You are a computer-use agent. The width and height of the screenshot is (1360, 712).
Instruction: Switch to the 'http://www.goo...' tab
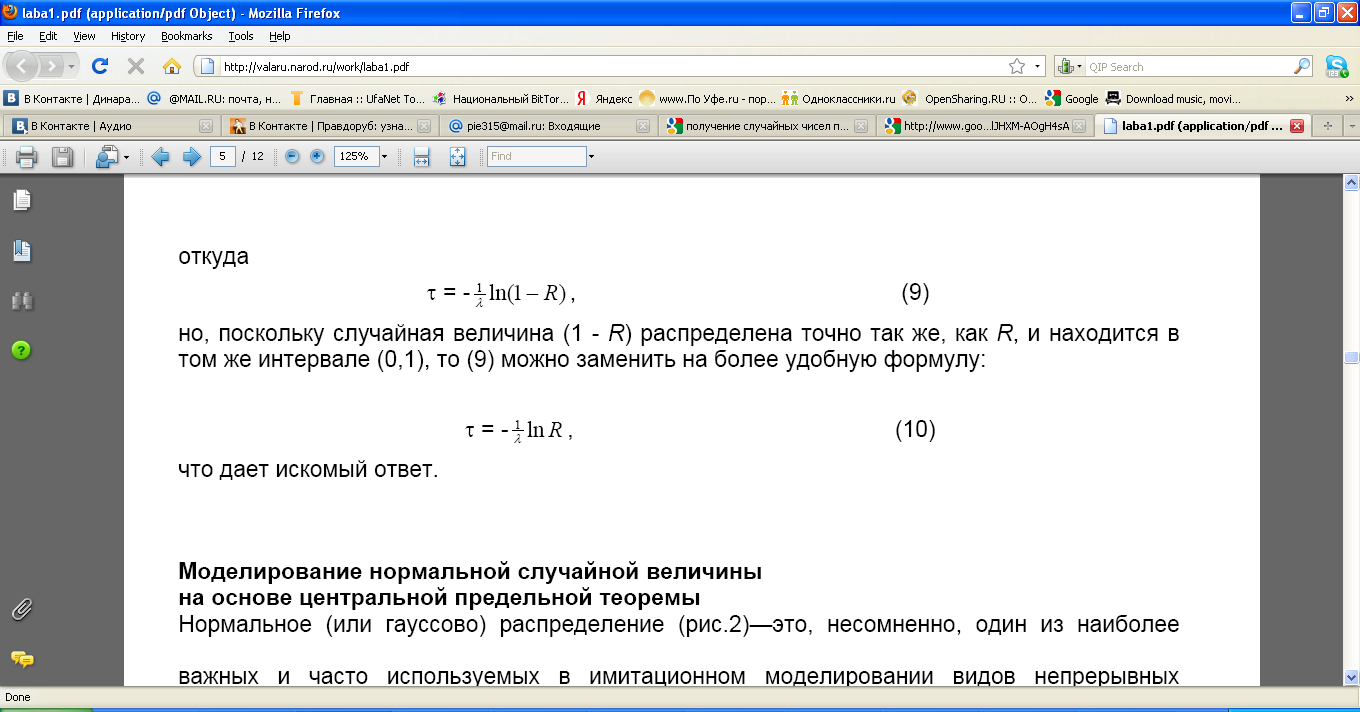[x=985, y=126]
